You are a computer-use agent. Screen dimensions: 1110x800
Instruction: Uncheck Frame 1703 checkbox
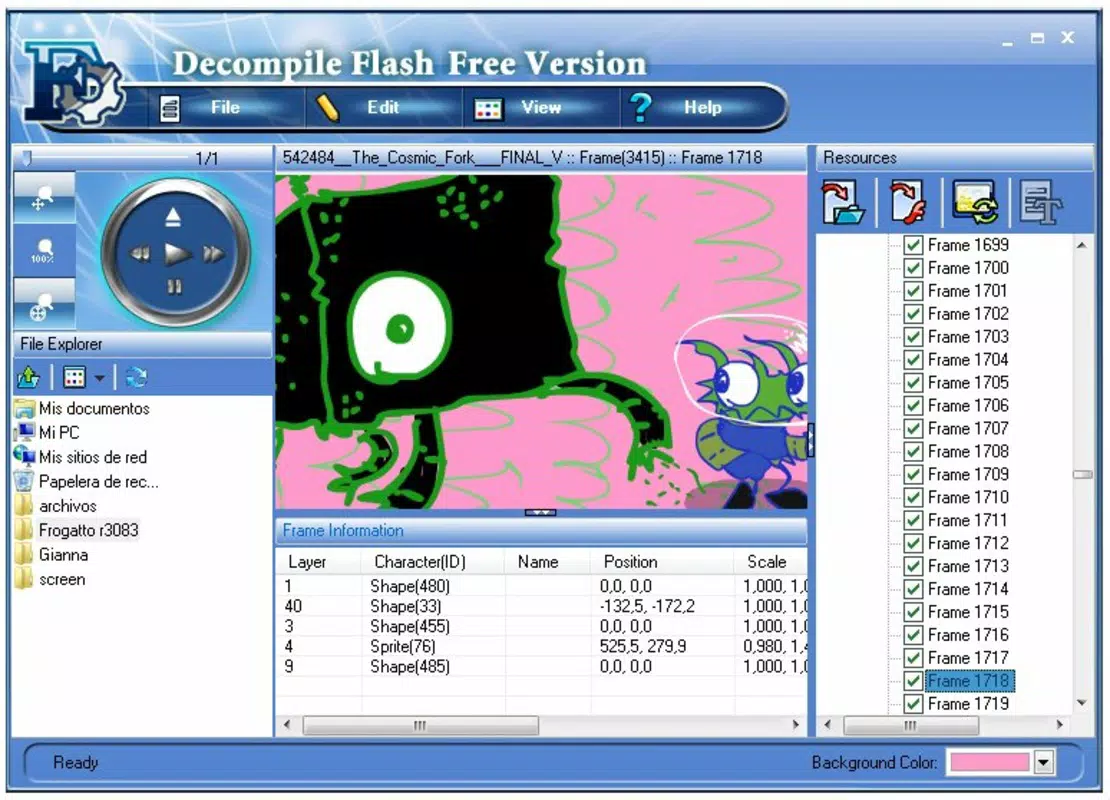tap(913, 337)
